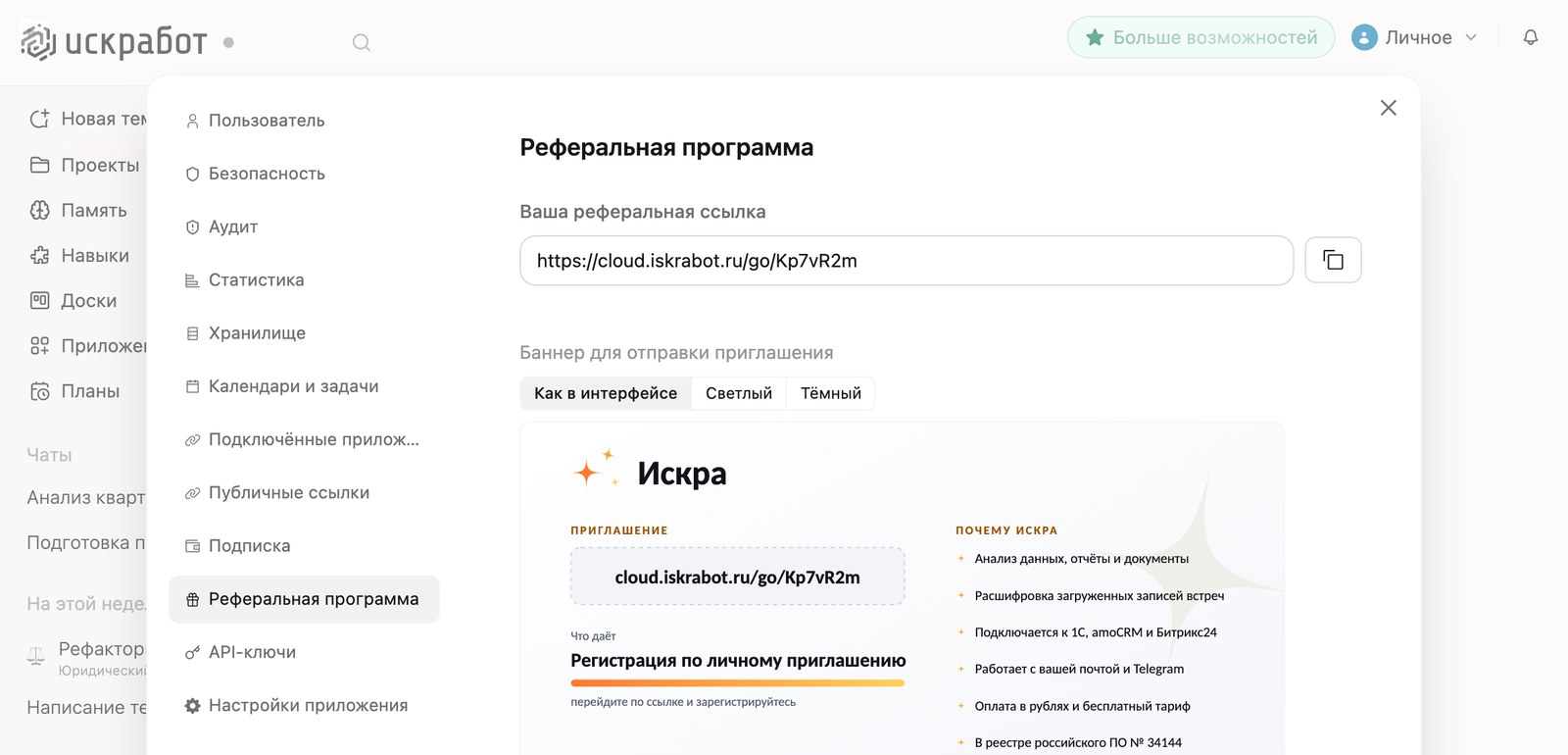Open Подписка settings section
This screenshot has width=1568, height=755.
(x=304, y=545)
